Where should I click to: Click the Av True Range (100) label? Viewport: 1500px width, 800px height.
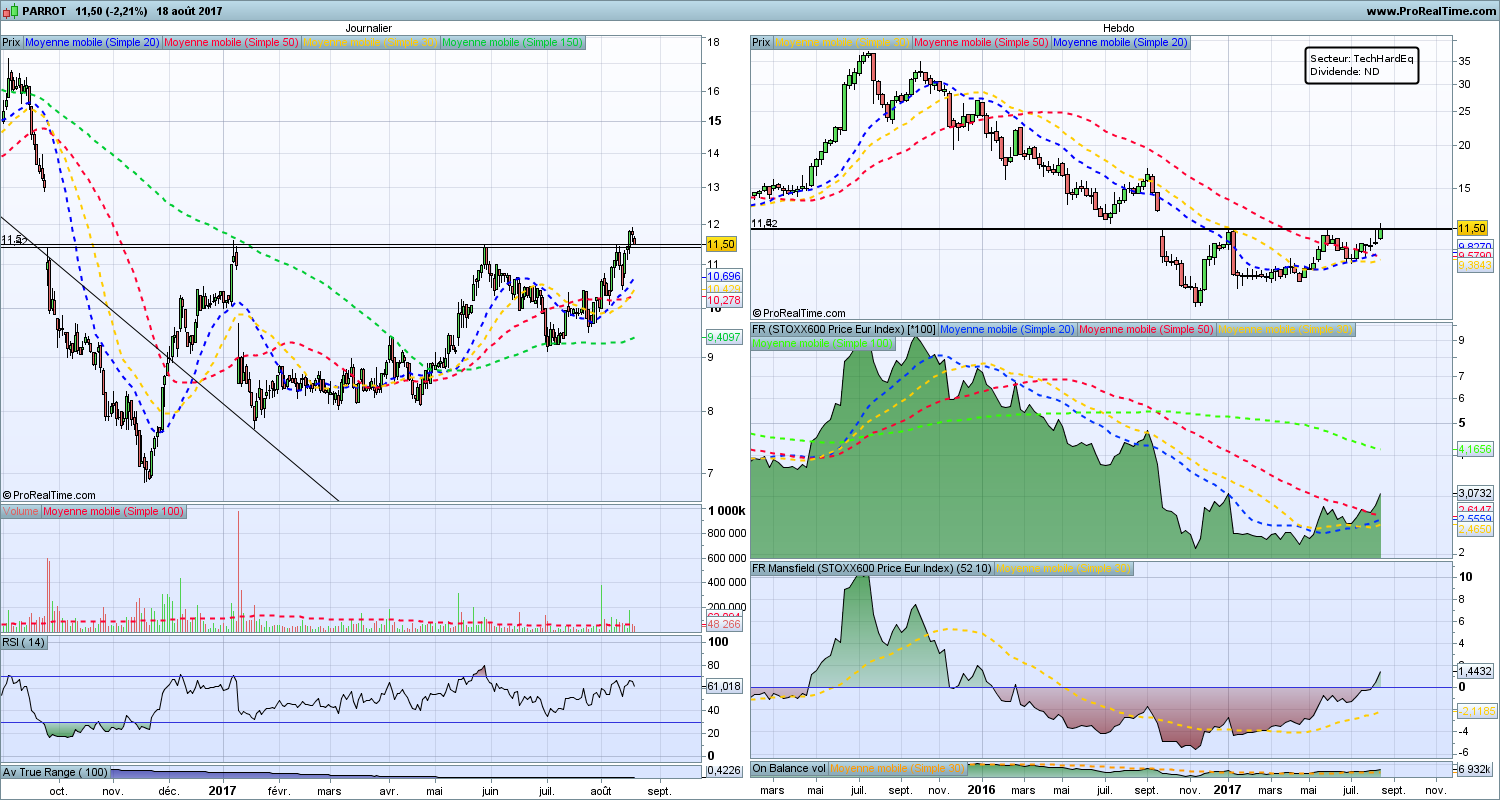click(x=56, y=772)
